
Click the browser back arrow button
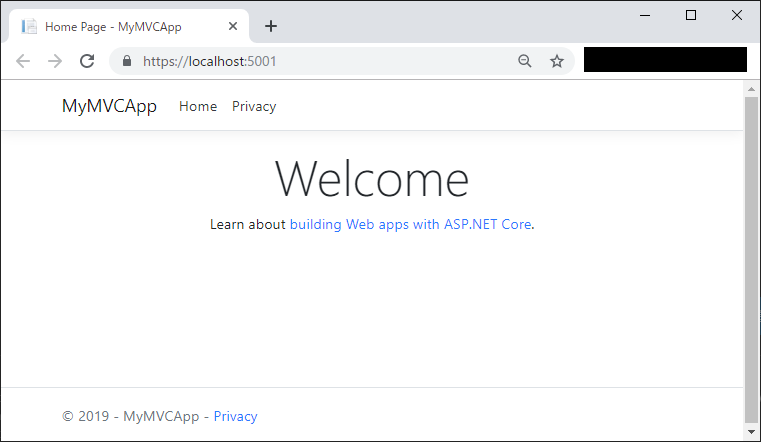pos(23,61)
